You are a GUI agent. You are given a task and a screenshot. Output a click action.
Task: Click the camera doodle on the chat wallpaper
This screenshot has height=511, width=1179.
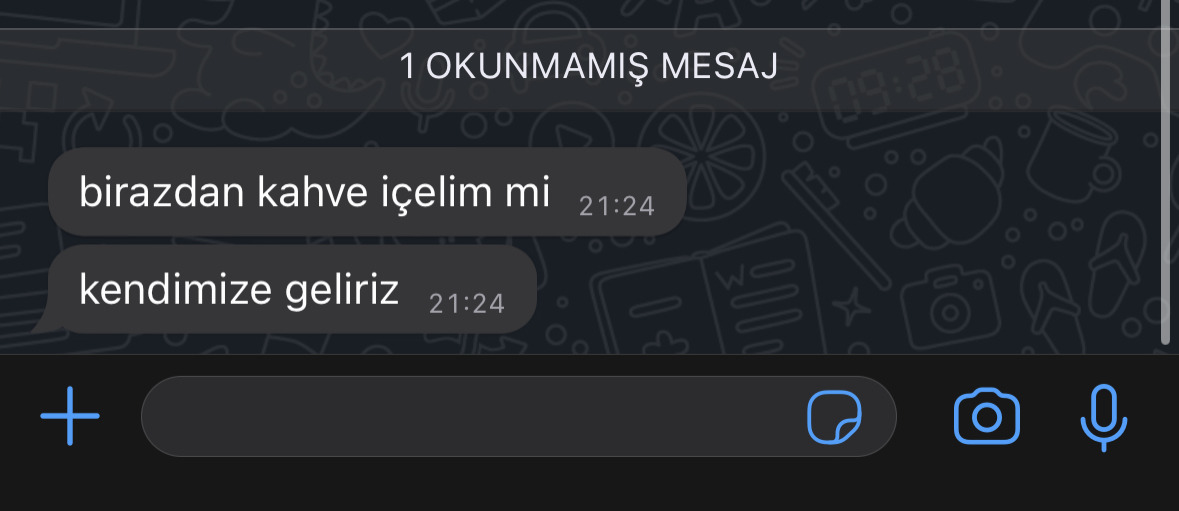(950, 304)
